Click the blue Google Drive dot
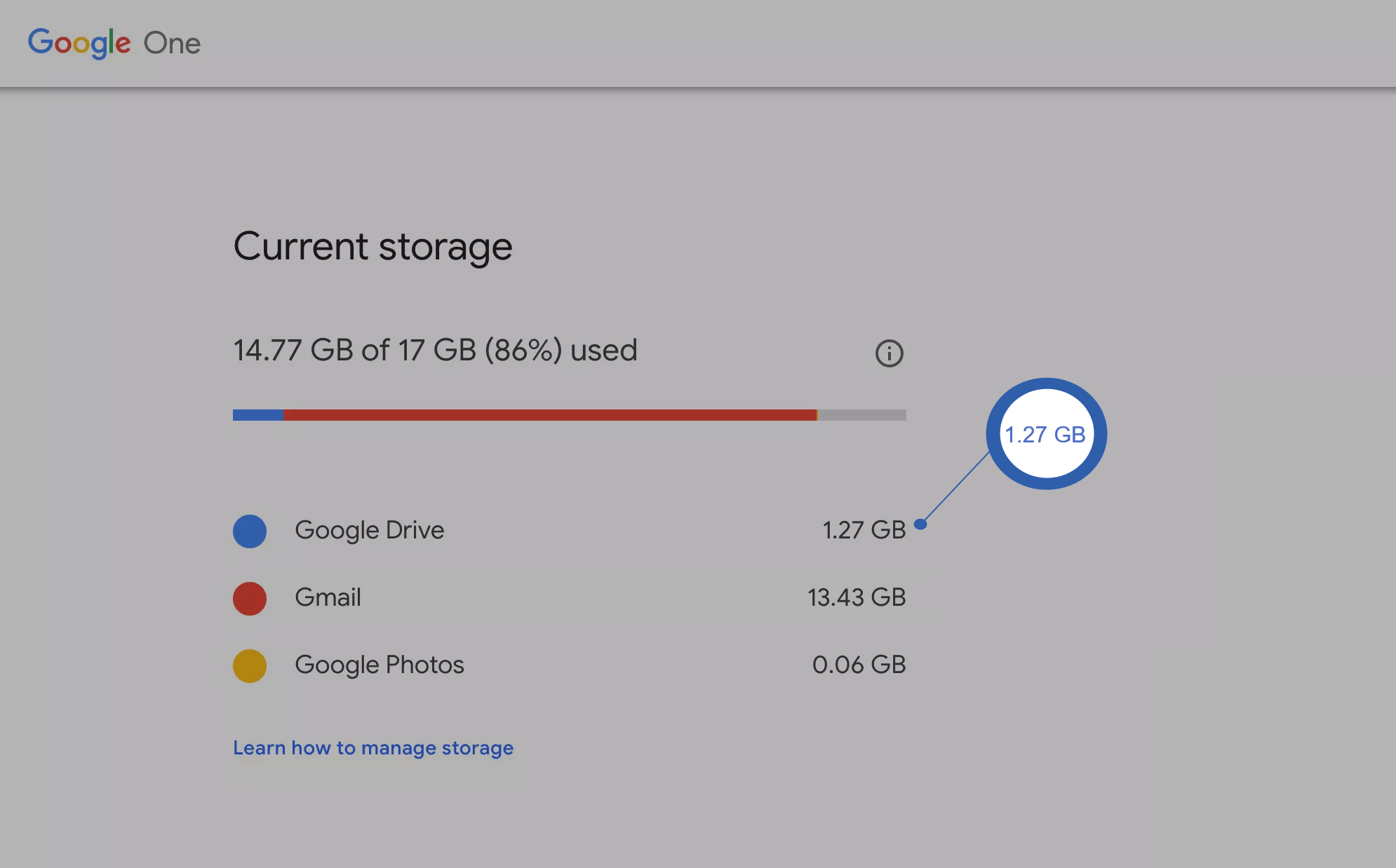 point(250,531)
